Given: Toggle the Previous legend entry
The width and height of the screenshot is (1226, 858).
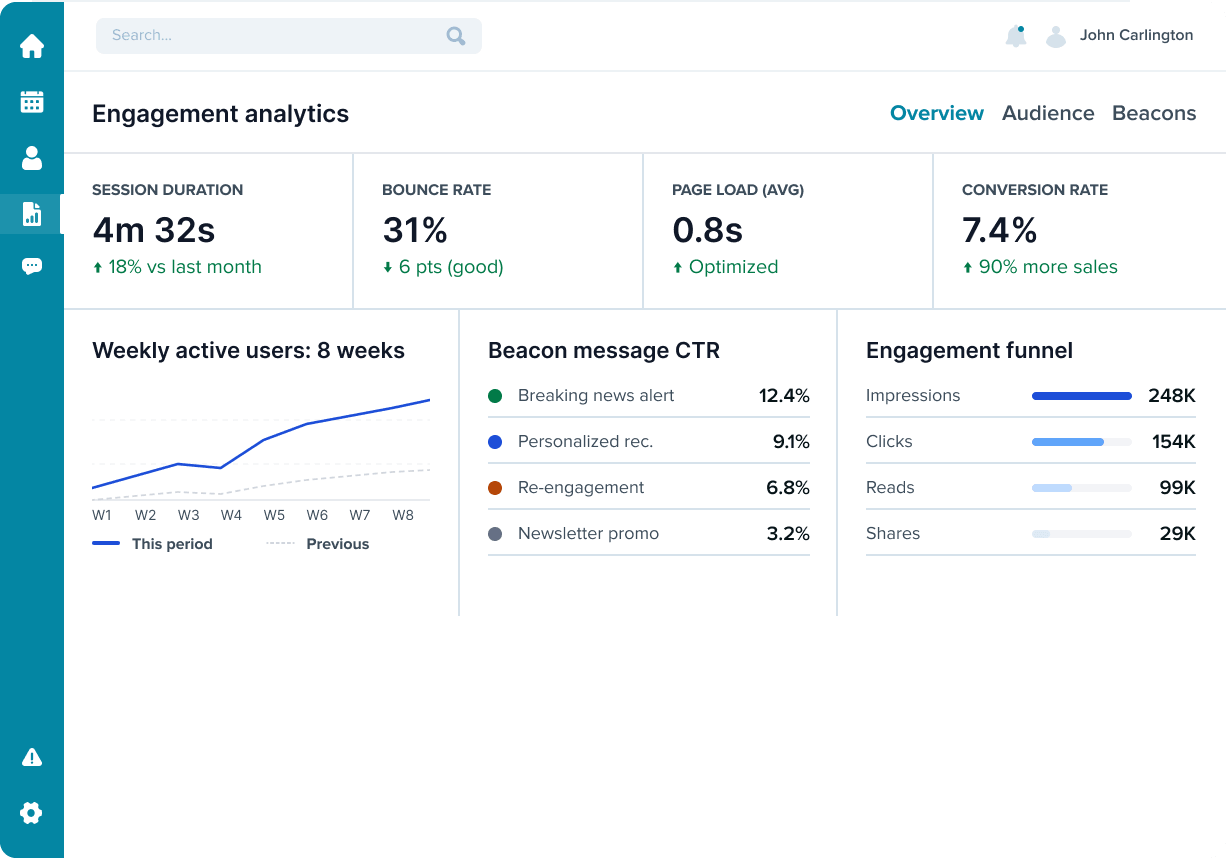Looking at the screenshot, I should [x=318, y=544].
